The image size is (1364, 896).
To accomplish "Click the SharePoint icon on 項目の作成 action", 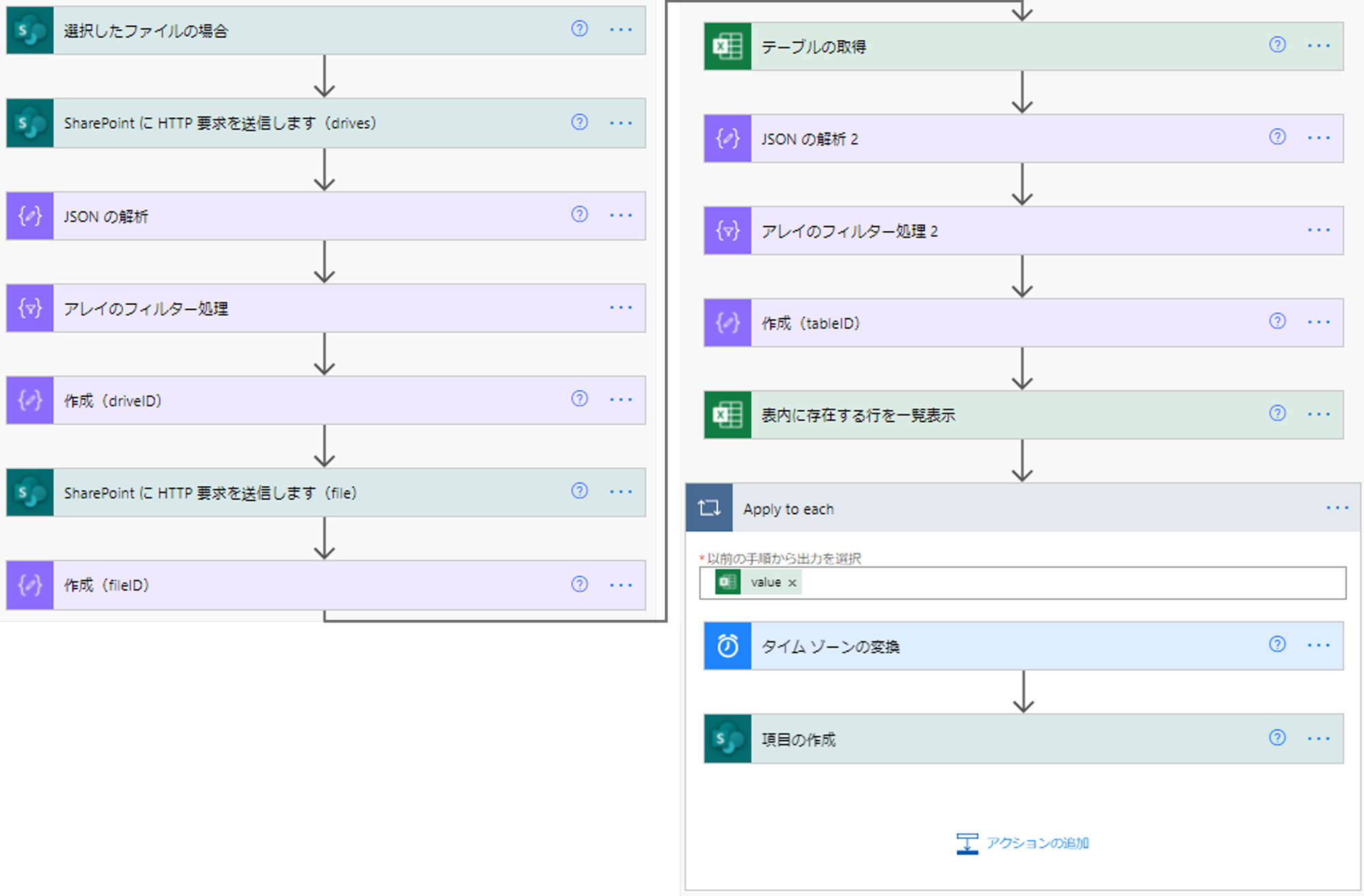I will (x=726, y=738).
